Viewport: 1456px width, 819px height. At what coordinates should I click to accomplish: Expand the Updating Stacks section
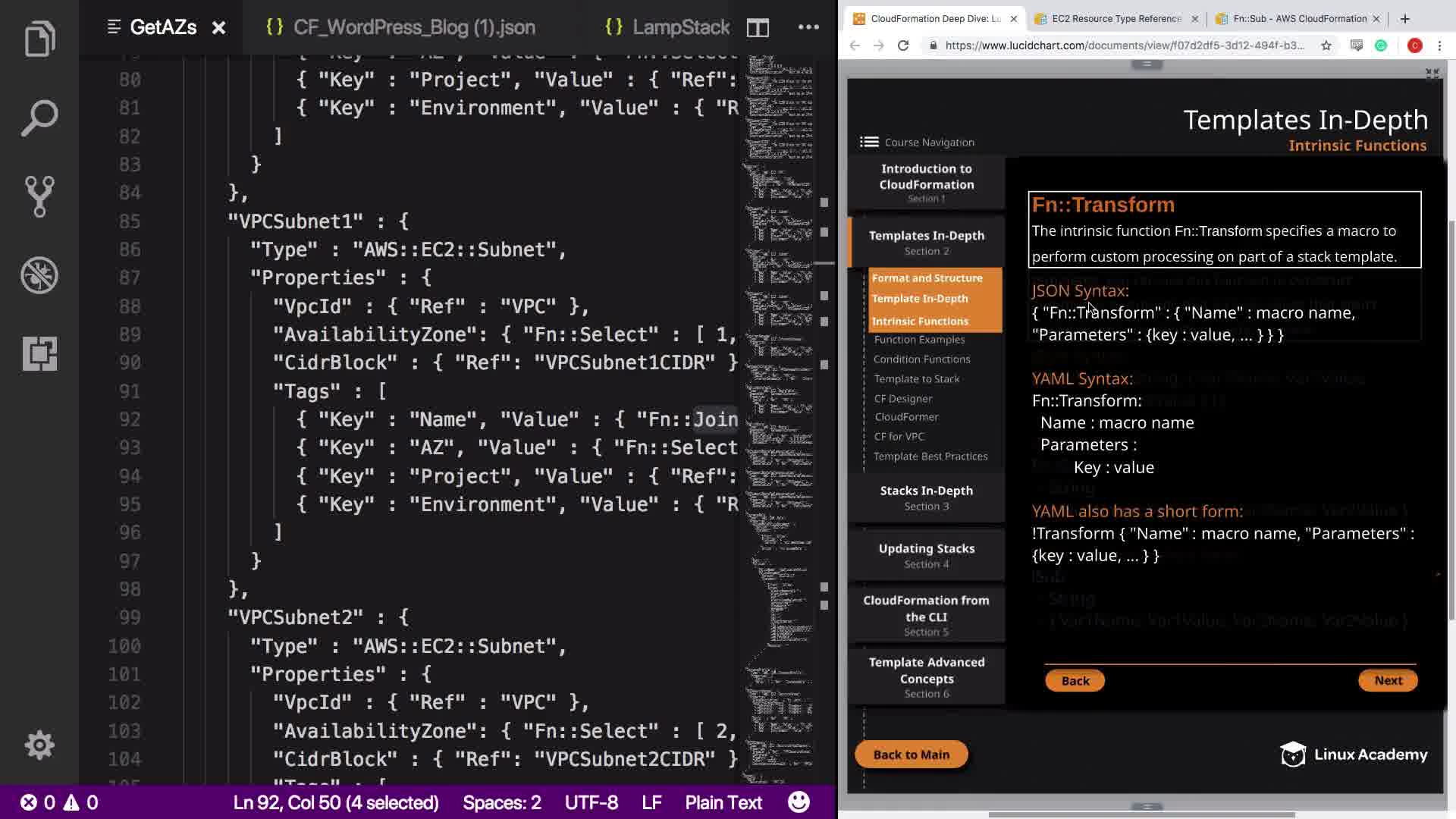(x=926, y=555)
